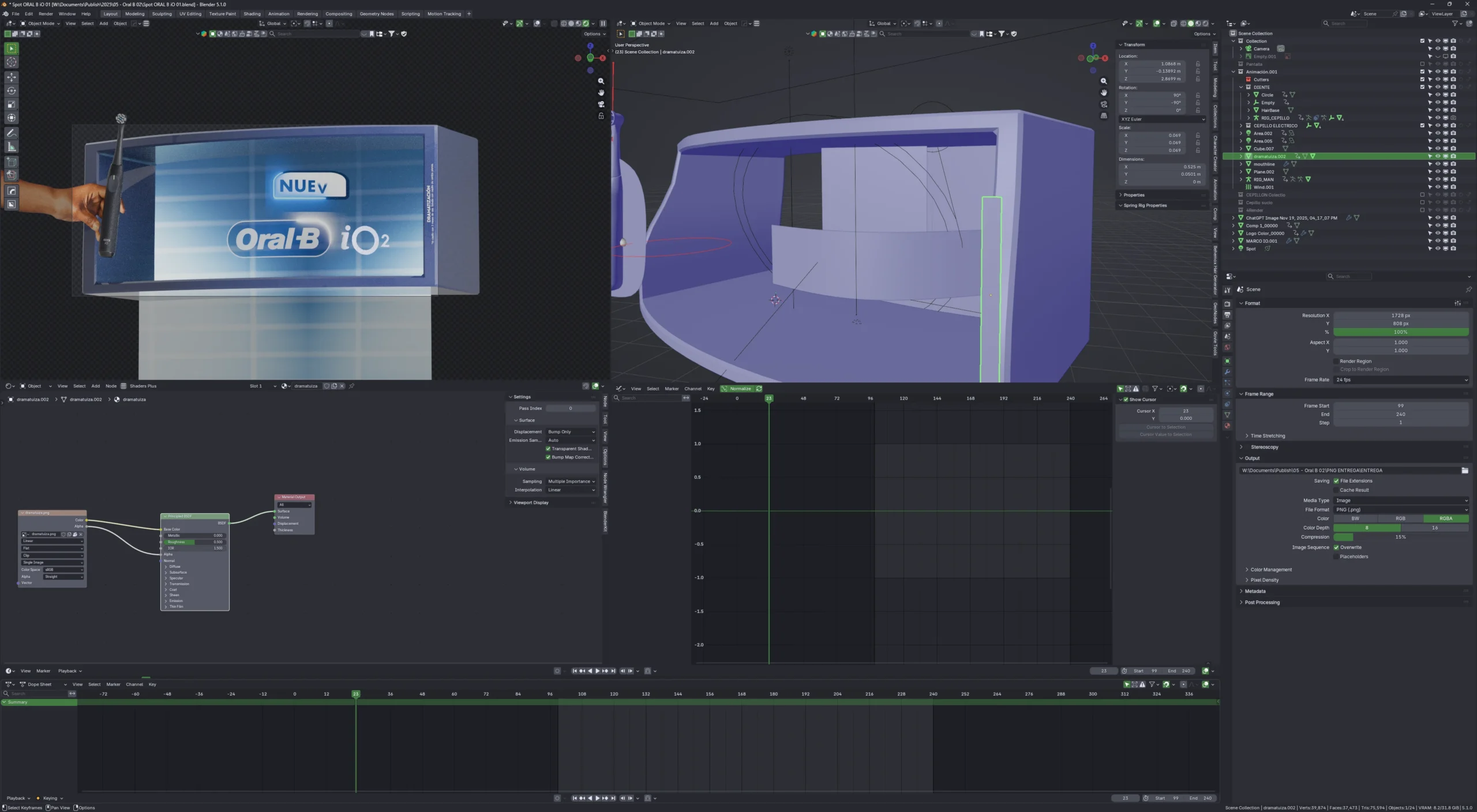Click the pan hand icon in left viewport

point(601,93)
